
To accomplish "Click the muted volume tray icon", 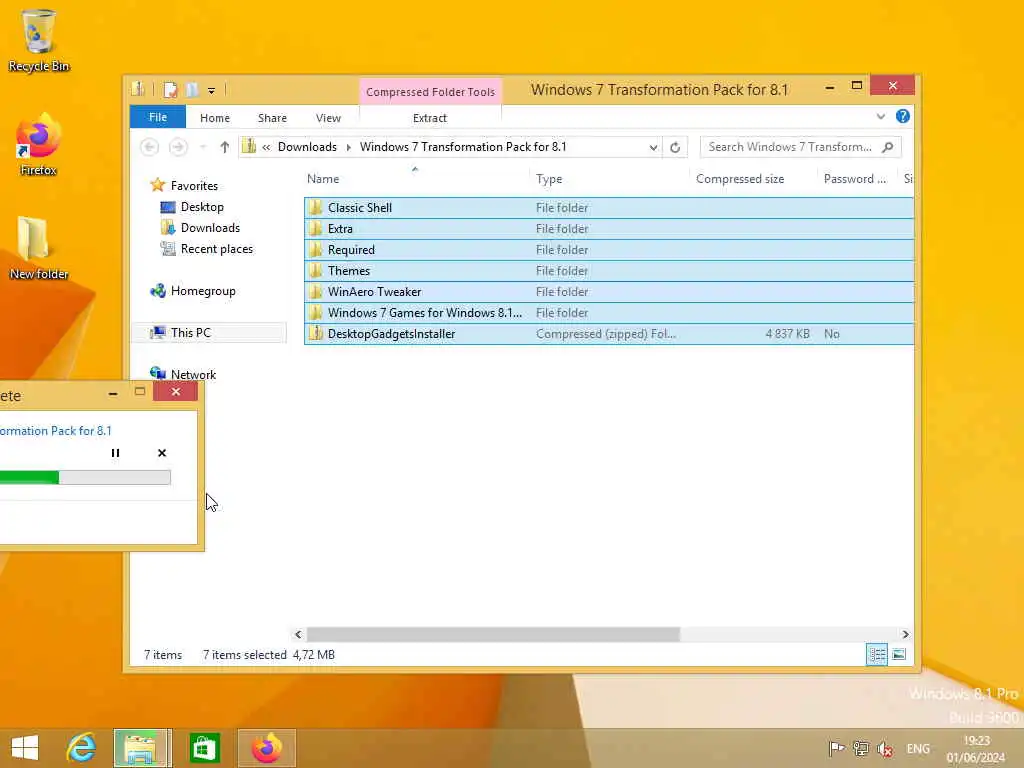I will click(886, 749).
